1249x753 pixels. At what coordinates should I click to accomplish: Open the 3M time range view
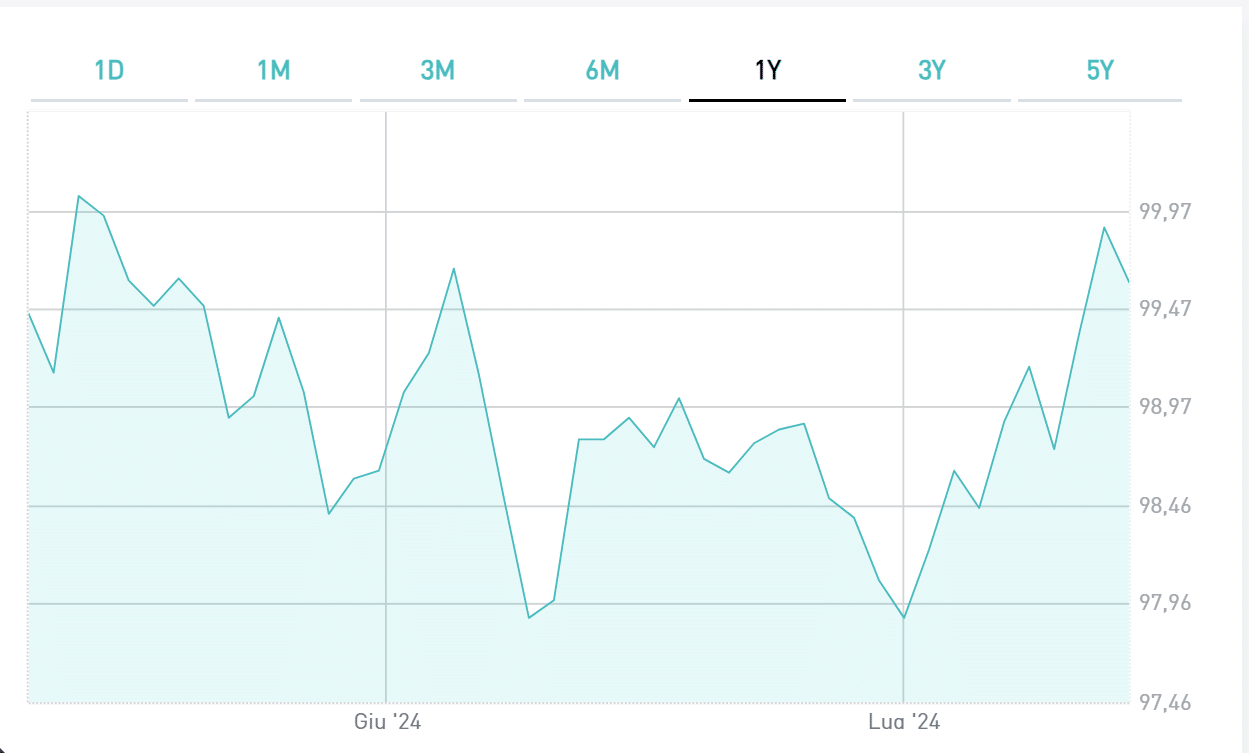pyautogui.click(x=438, y=71)
